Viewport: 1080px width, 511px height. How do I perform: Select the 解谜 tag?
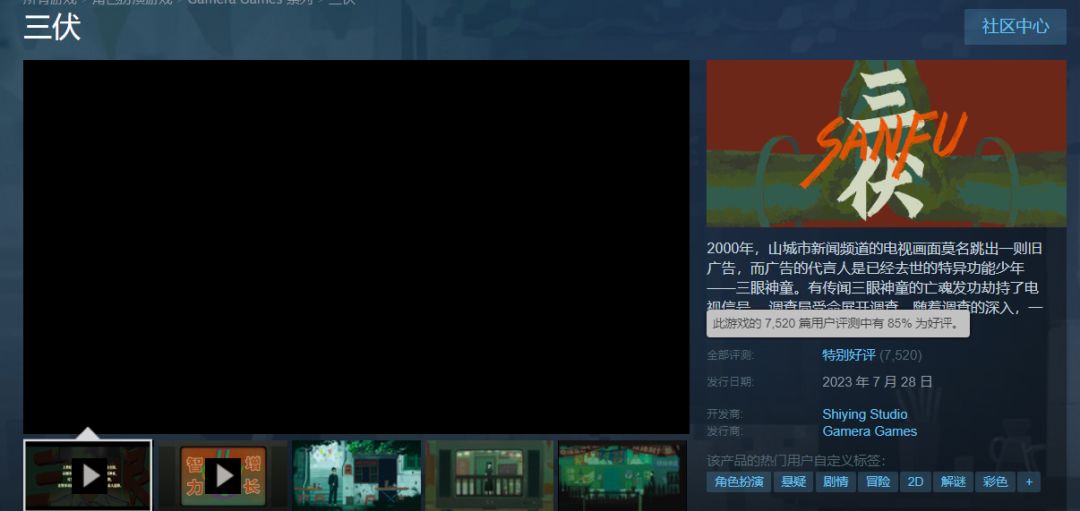[x=953, y=482]
